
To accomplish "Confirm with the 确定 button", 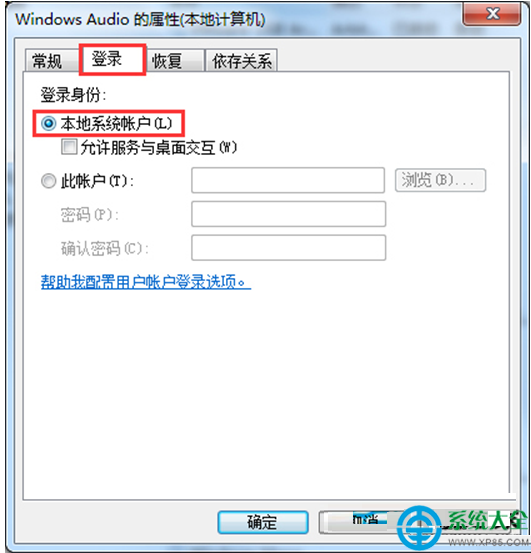I will [x=263, y=522].
